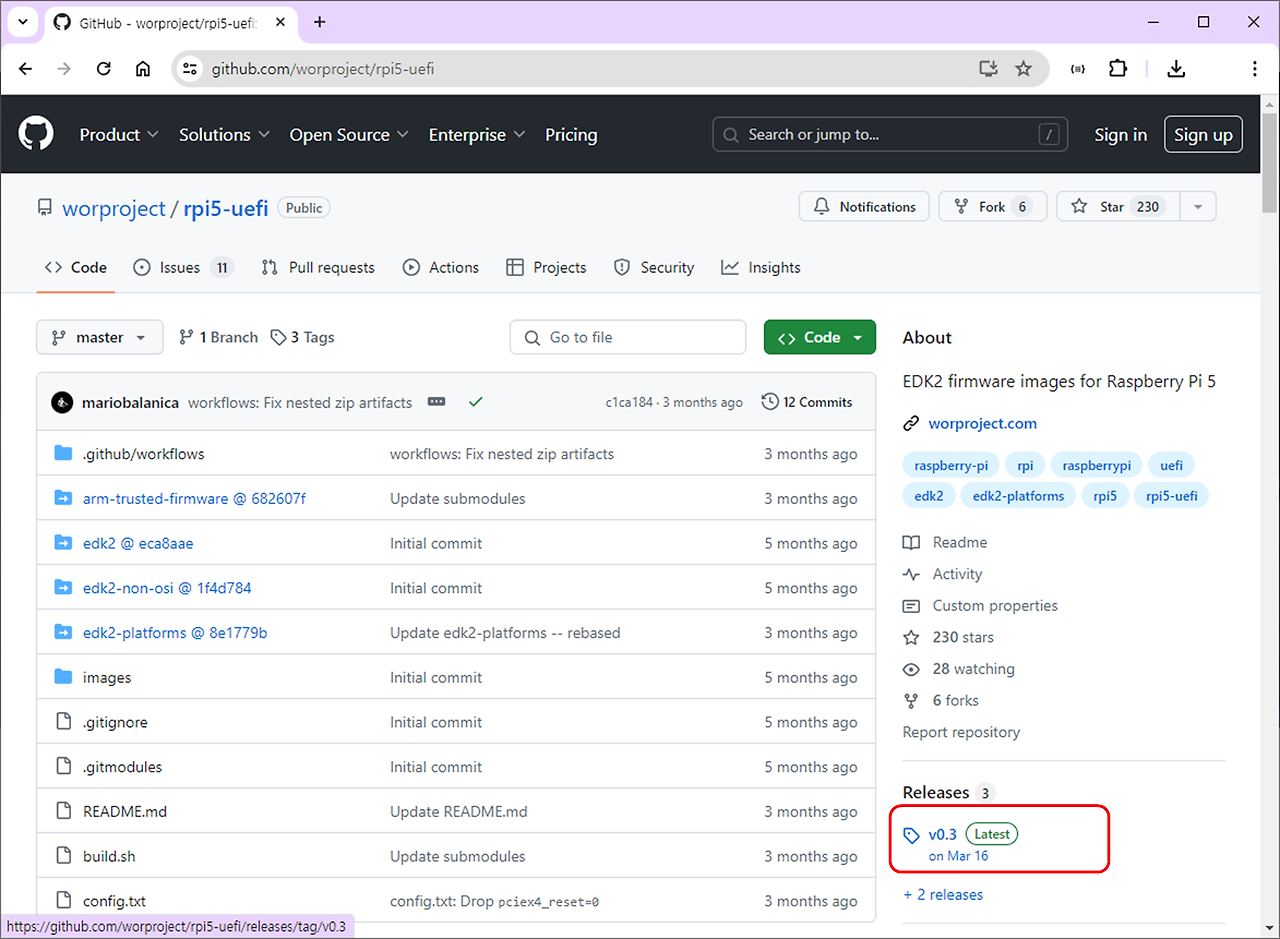Click the commit ellipsis details icon
This screenshot has width=1280, height=939.
436,402
